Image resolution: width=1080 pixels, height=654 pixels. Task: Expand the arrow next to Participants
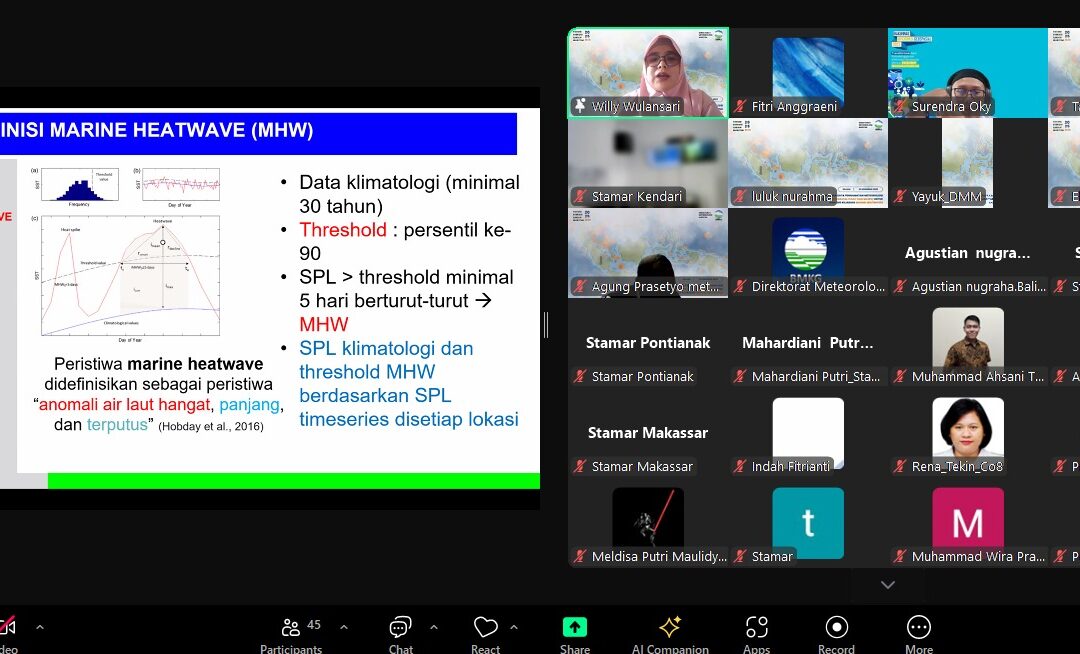(344, 627)
